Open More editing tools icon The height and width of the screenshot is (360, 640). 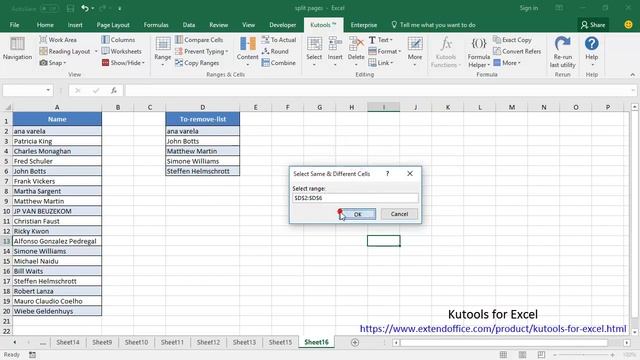tap(415, 45)
